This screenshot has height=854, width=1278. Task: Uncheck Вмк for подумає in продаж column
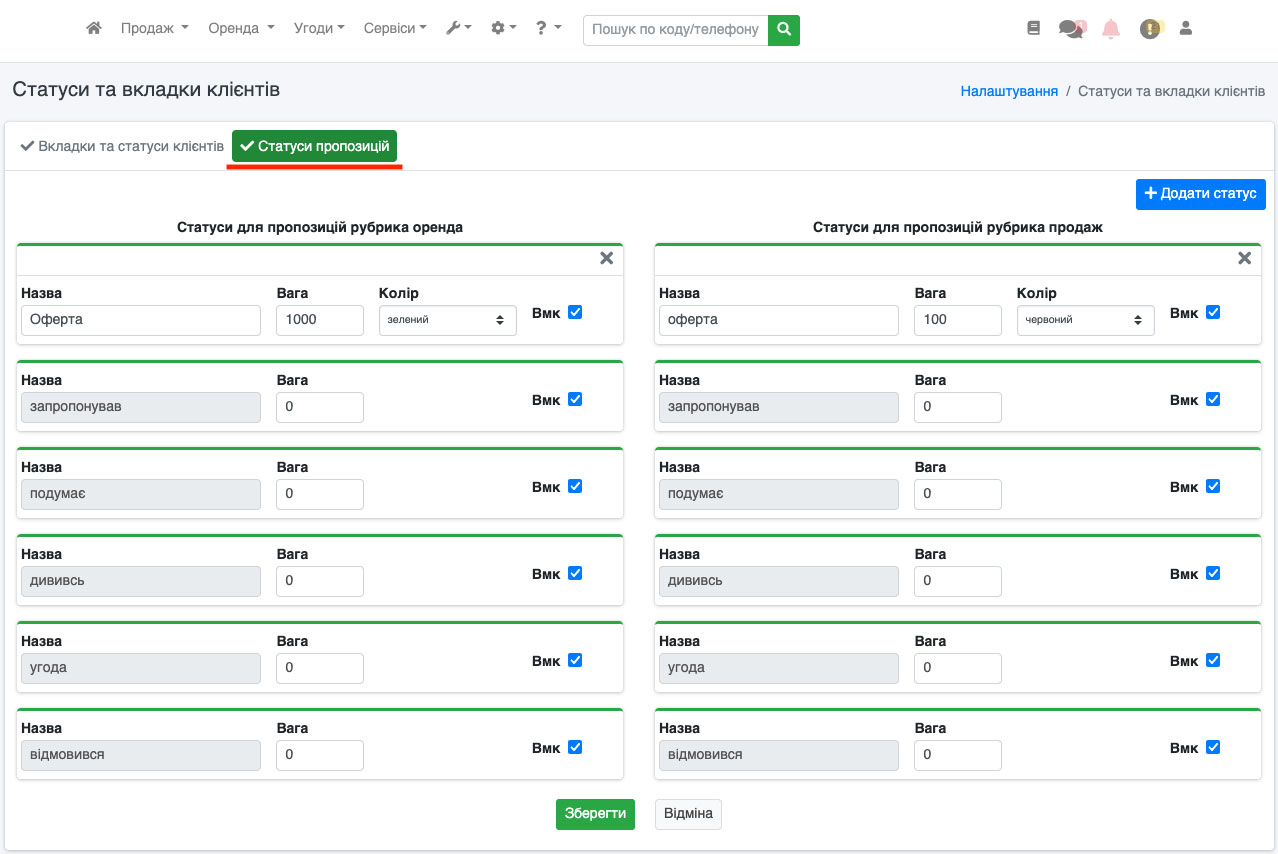1212,486
